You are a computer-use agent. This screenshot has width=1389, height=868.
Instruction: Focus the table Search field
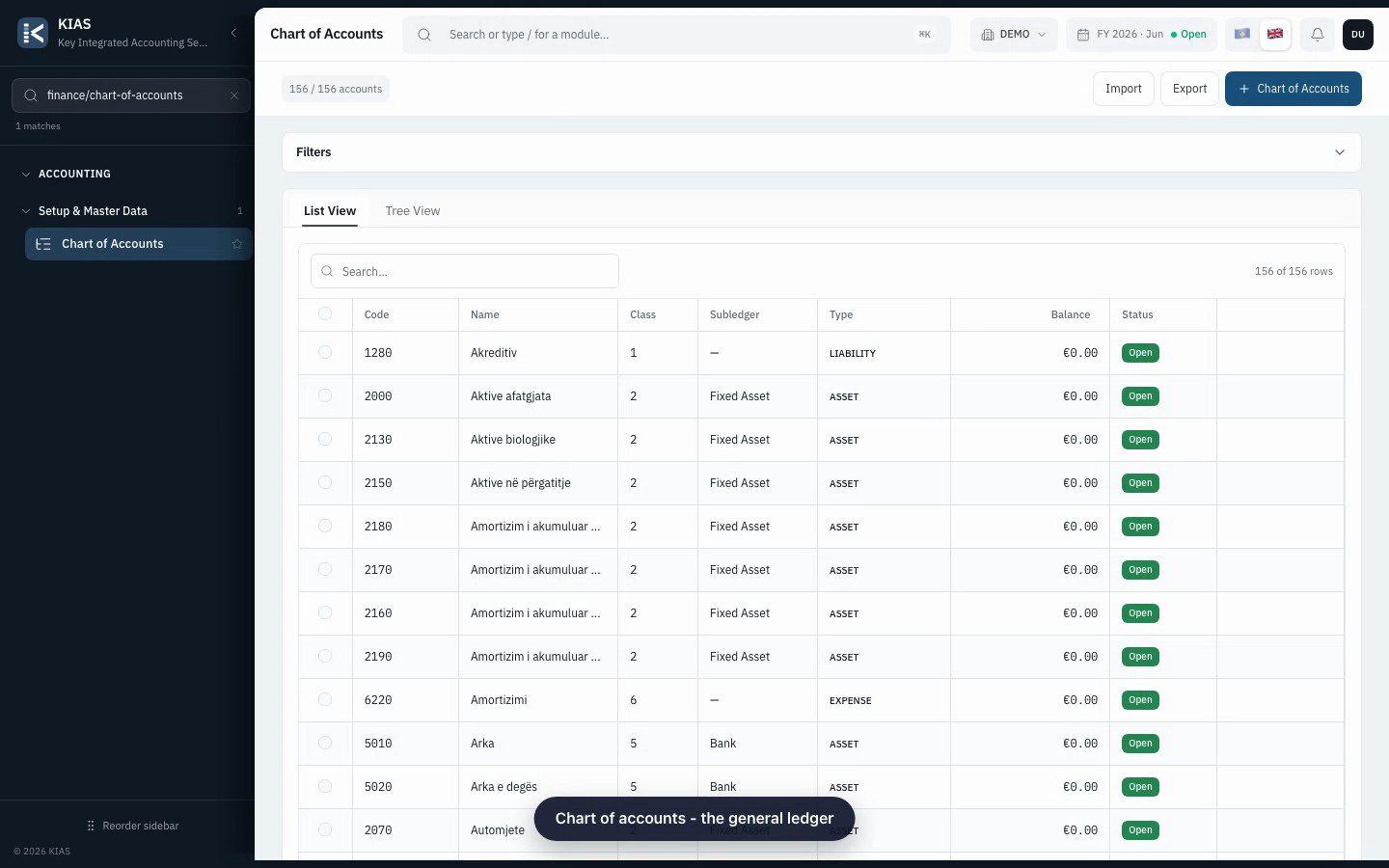[465, 272]
